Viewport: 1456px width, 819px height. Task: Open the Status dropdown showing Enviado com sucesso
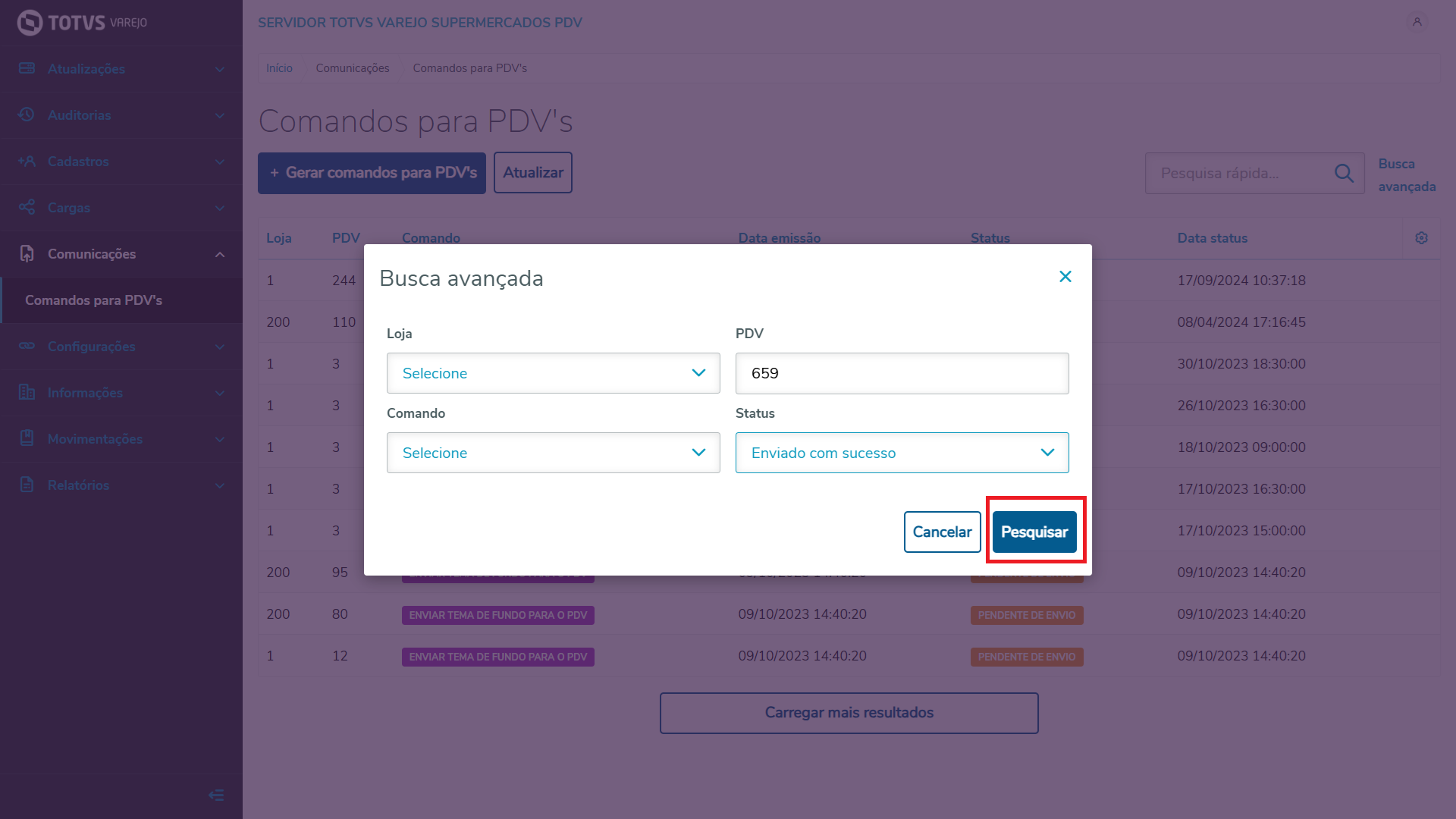point(902,453)
